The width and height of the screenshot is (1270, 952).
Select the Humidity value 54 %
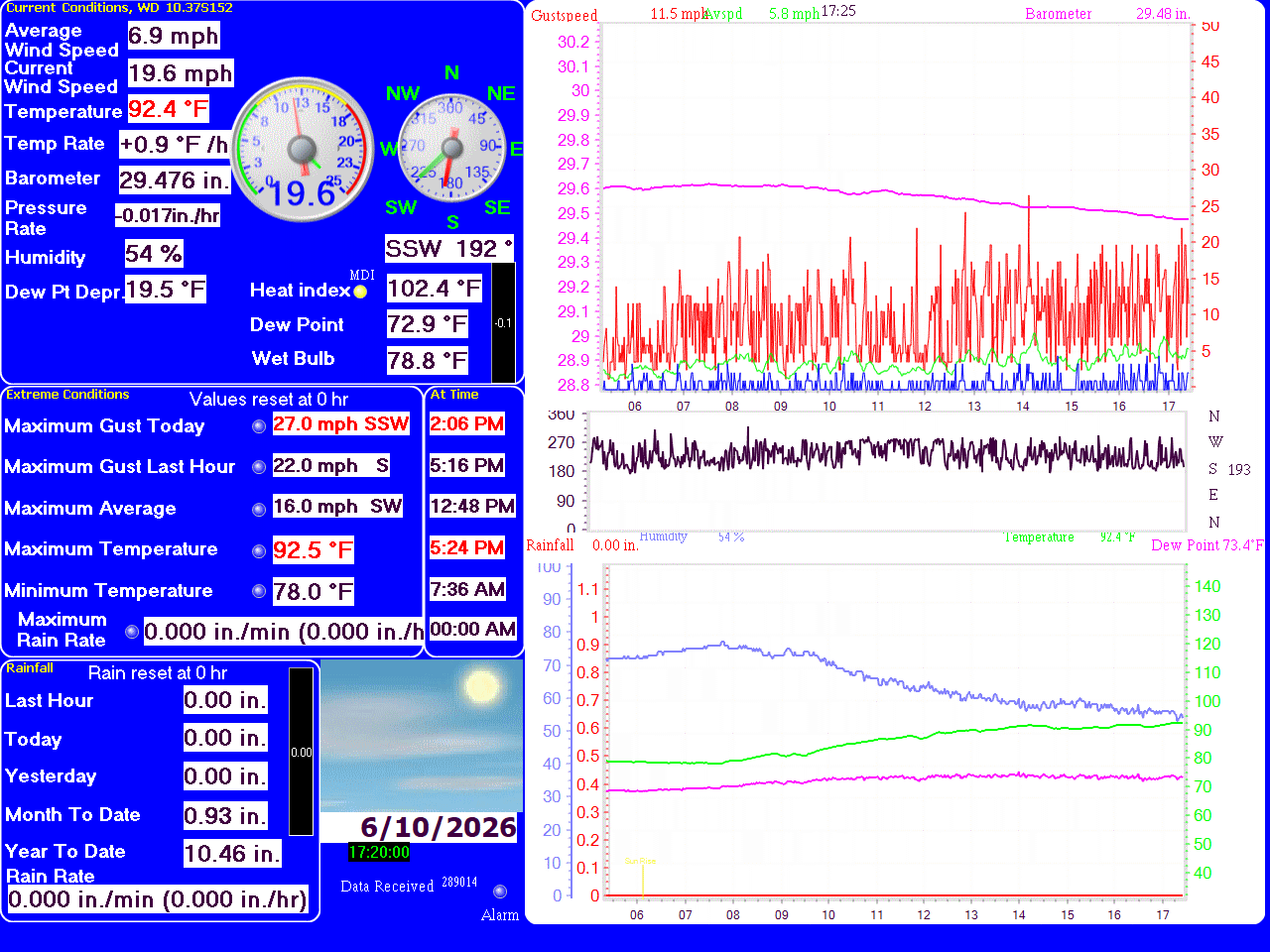154,254
